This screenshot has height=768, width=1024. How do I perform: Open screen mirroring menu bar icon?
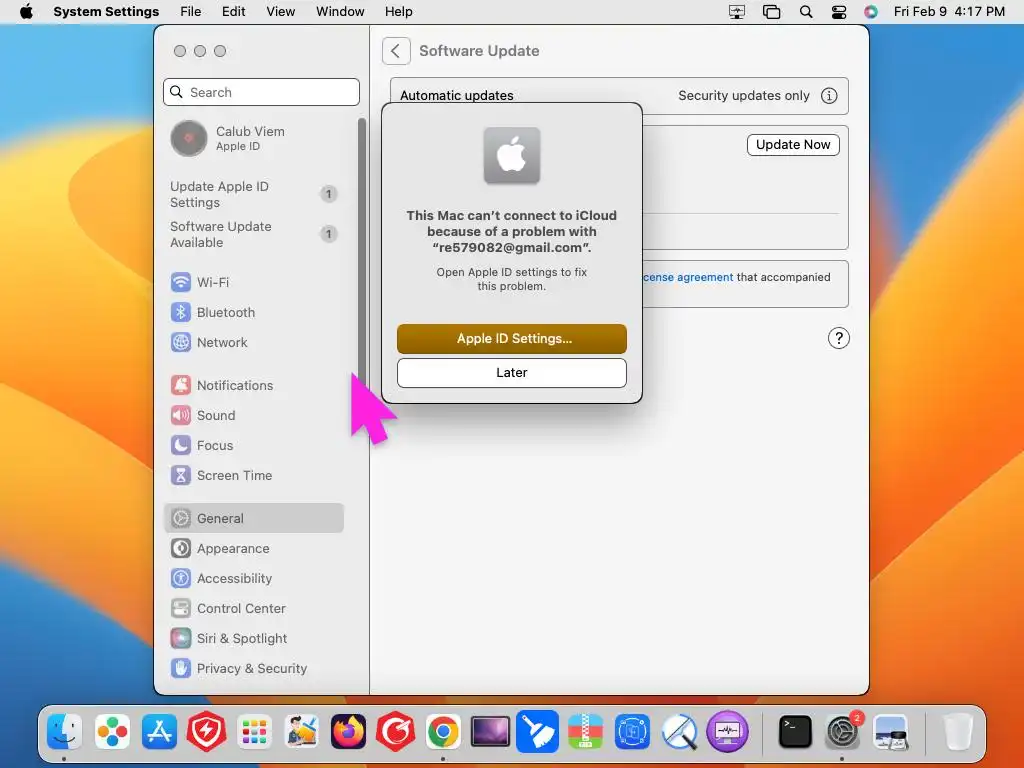coord(737,12)
